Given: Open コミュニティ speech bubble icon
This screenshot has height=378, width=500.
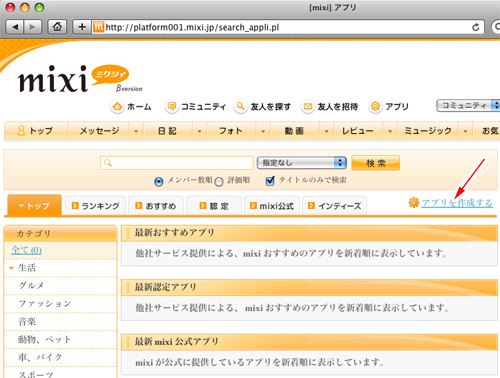Looking at the screenshot, I should (x=171, y=107).
